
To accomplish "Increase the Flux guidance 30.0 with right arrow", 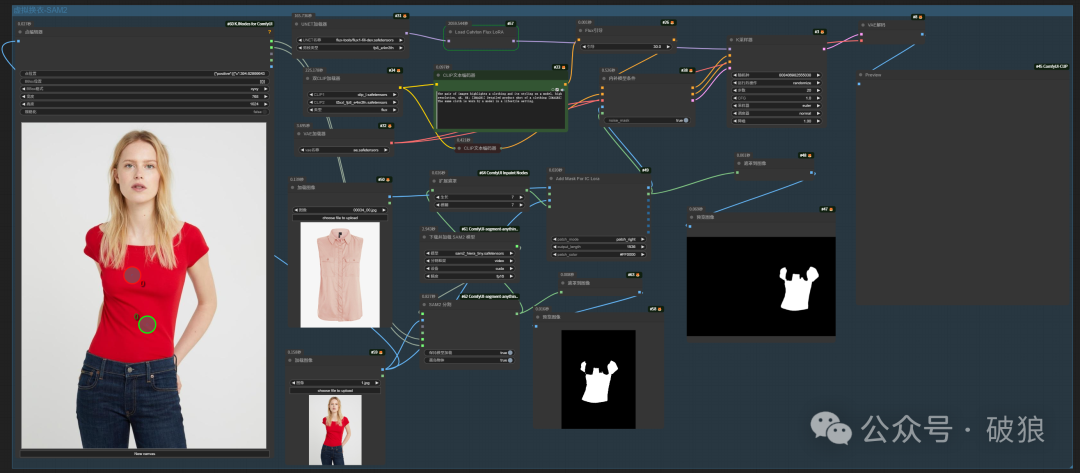I will [x=667, y=47].
